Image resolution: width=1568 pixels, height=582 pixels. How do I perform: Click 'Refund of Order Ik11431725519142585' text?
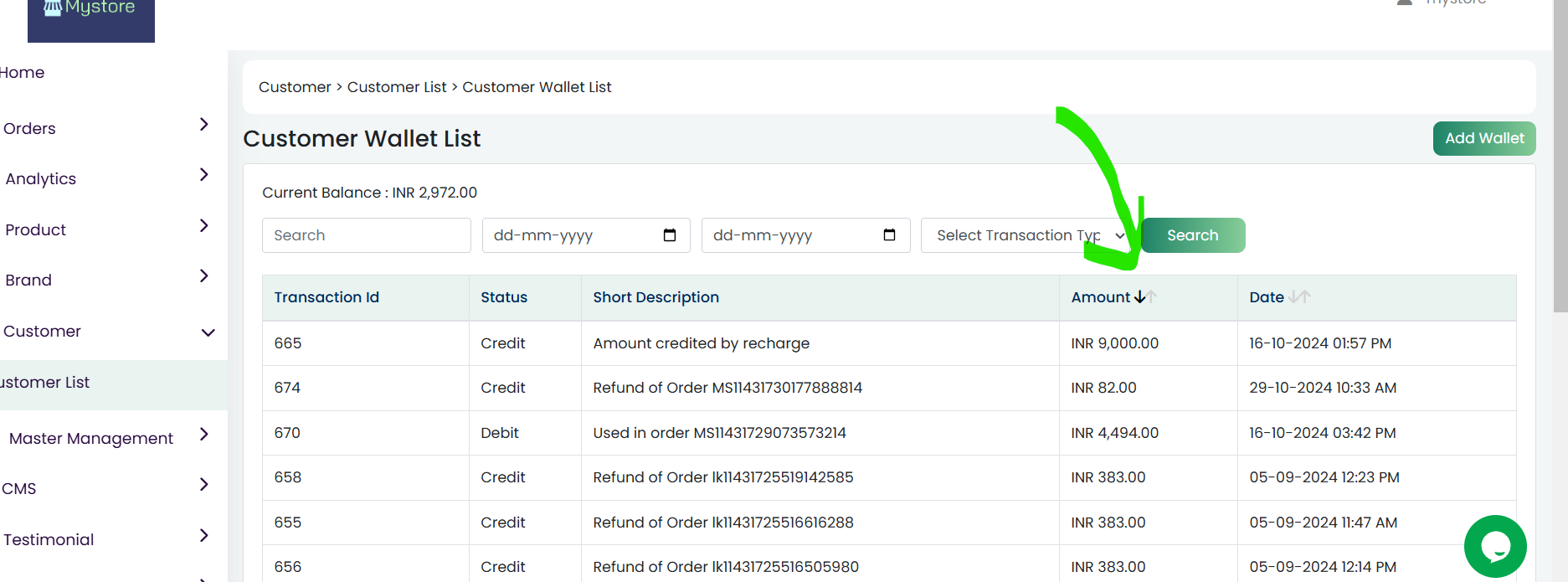723,477
